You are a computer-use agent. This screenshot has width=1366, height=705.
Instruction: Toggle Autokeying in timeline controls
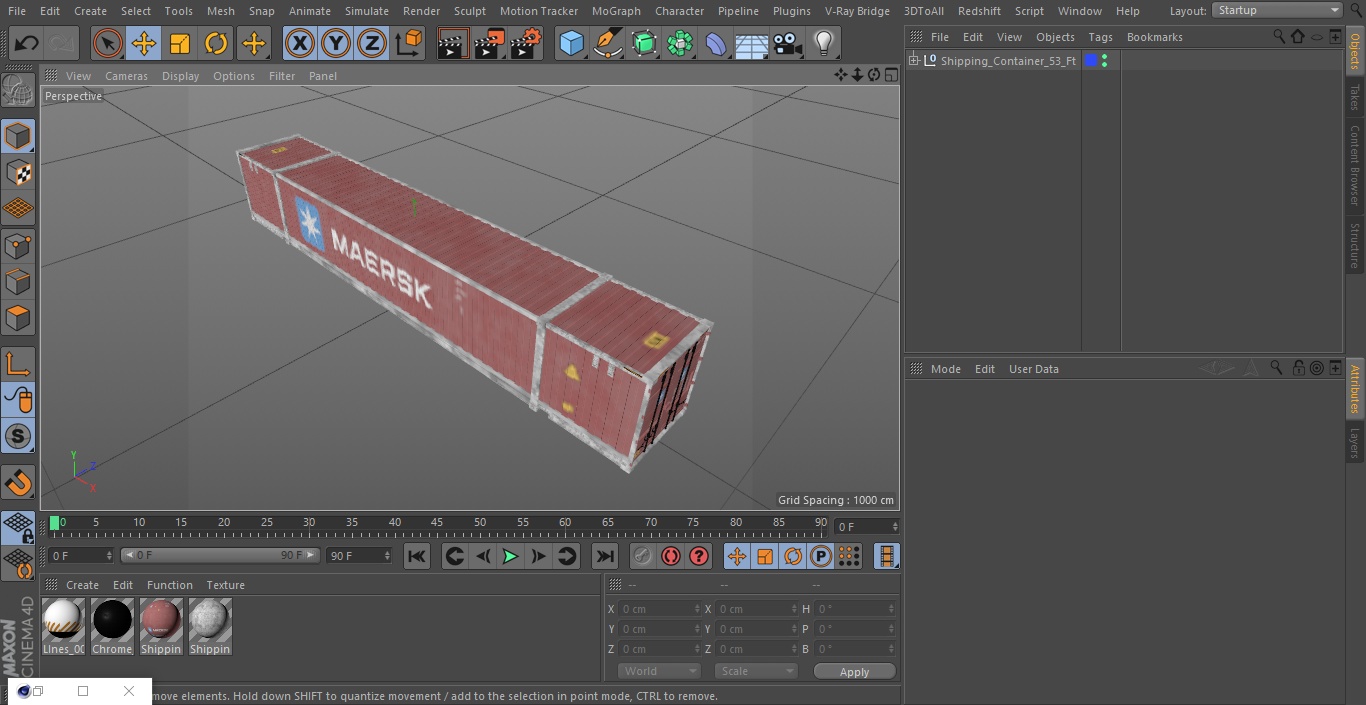pyautogui.click(x=671, y=556)
